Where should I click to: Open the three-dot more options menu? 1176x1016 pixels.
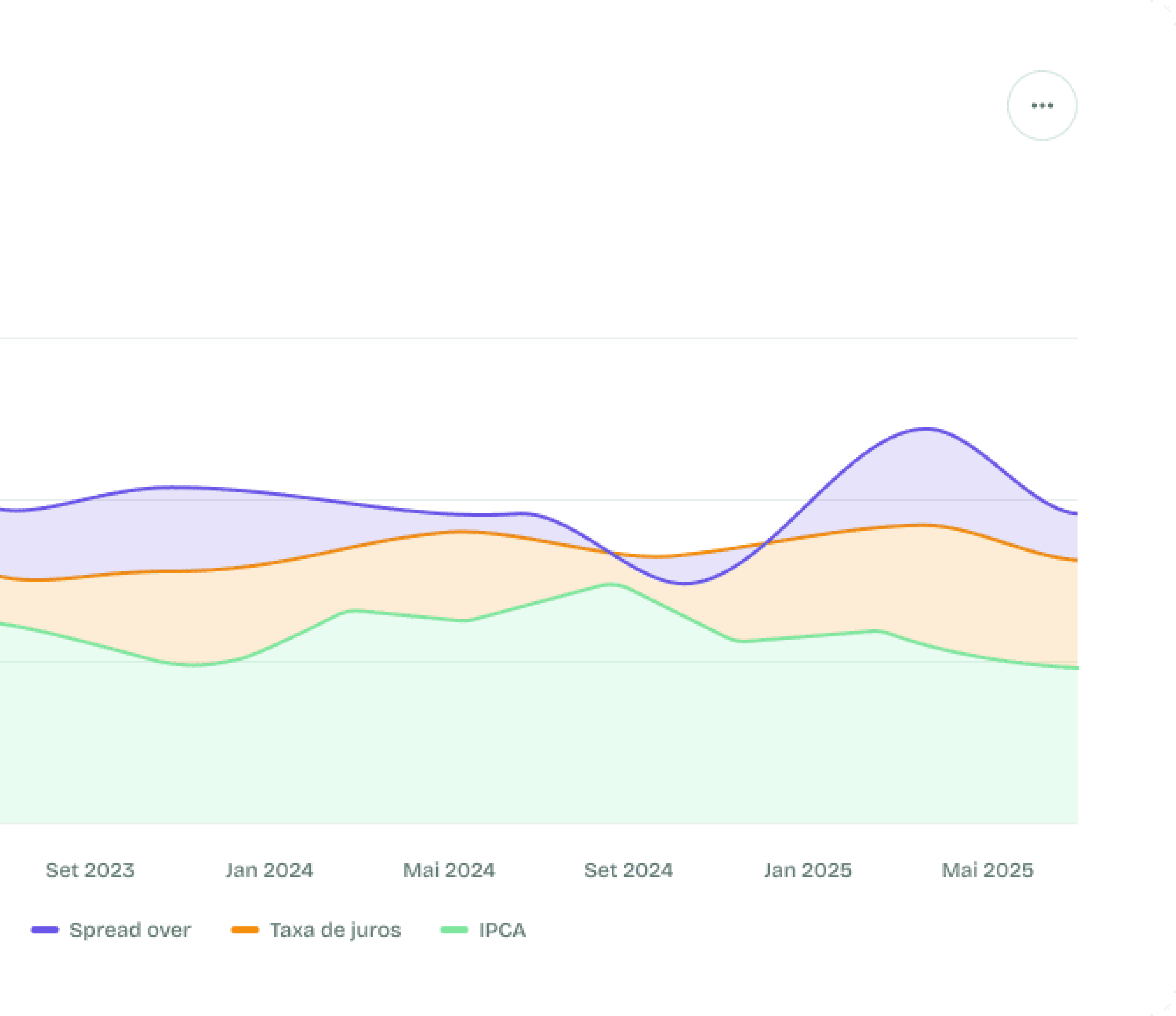[x=1042, y=105]
